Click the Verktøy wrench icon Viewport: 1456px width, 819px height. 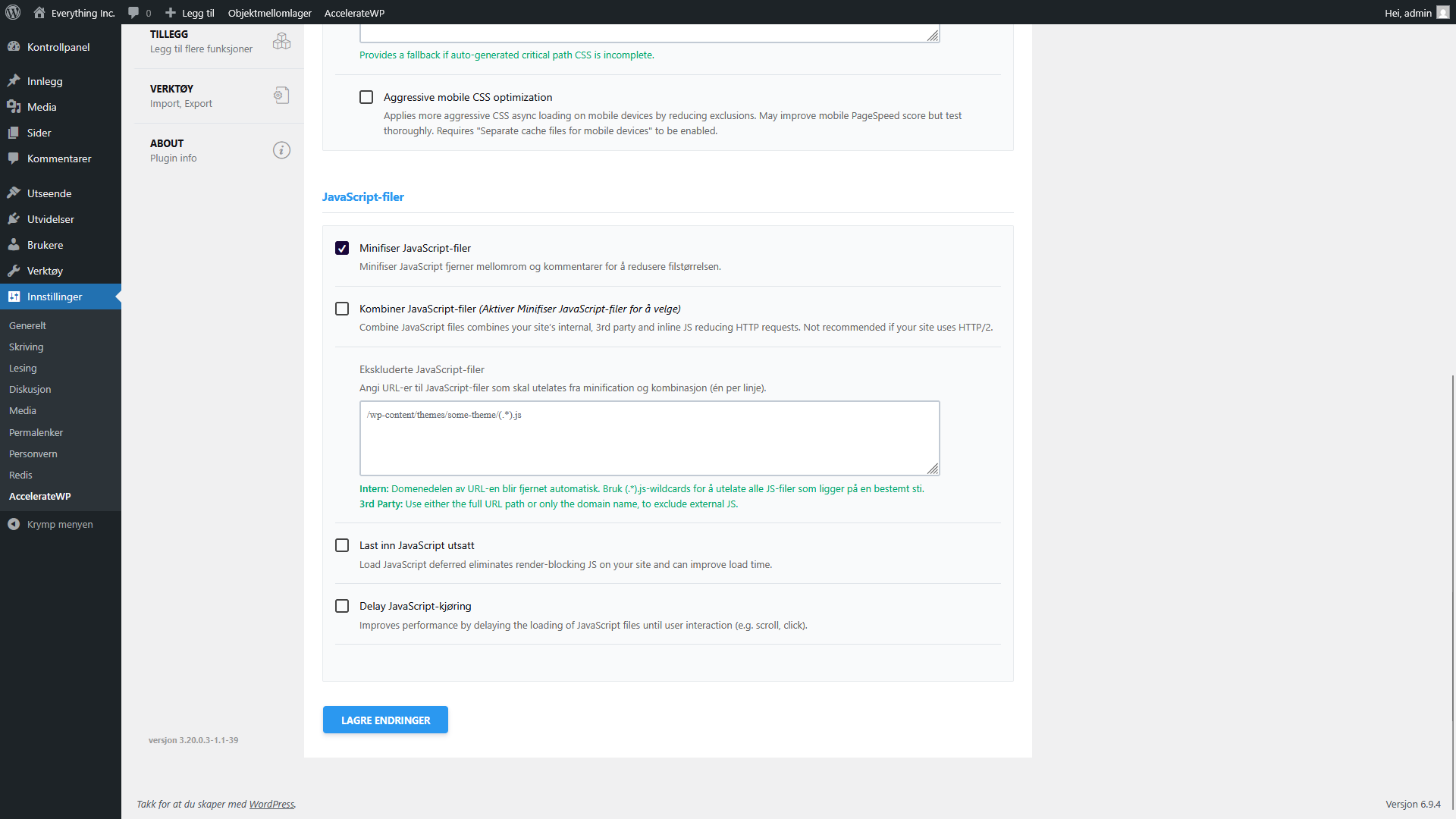pos(14,270)
